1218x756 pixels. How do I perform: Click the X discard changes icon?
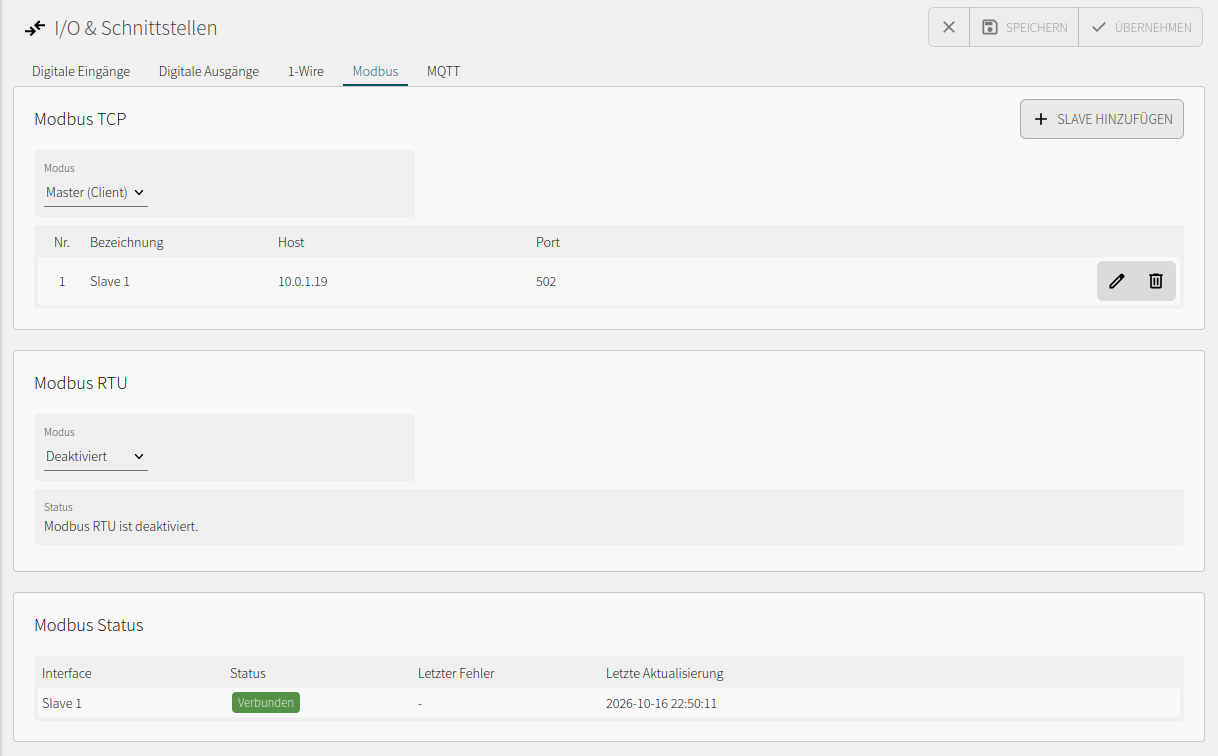tap(949, 27)
